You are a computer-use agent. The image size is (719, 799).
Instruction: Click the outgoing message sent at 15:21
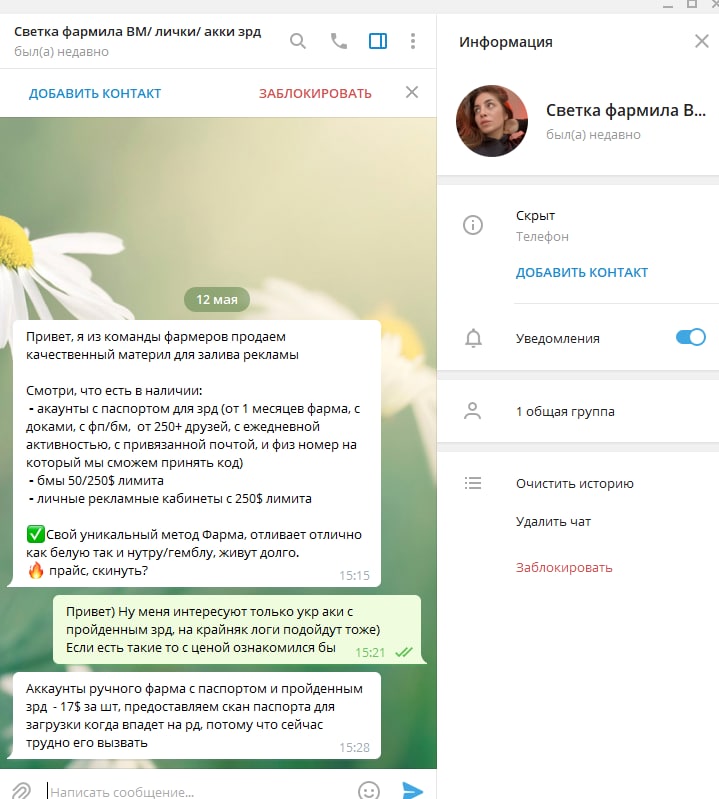point(237,630)
